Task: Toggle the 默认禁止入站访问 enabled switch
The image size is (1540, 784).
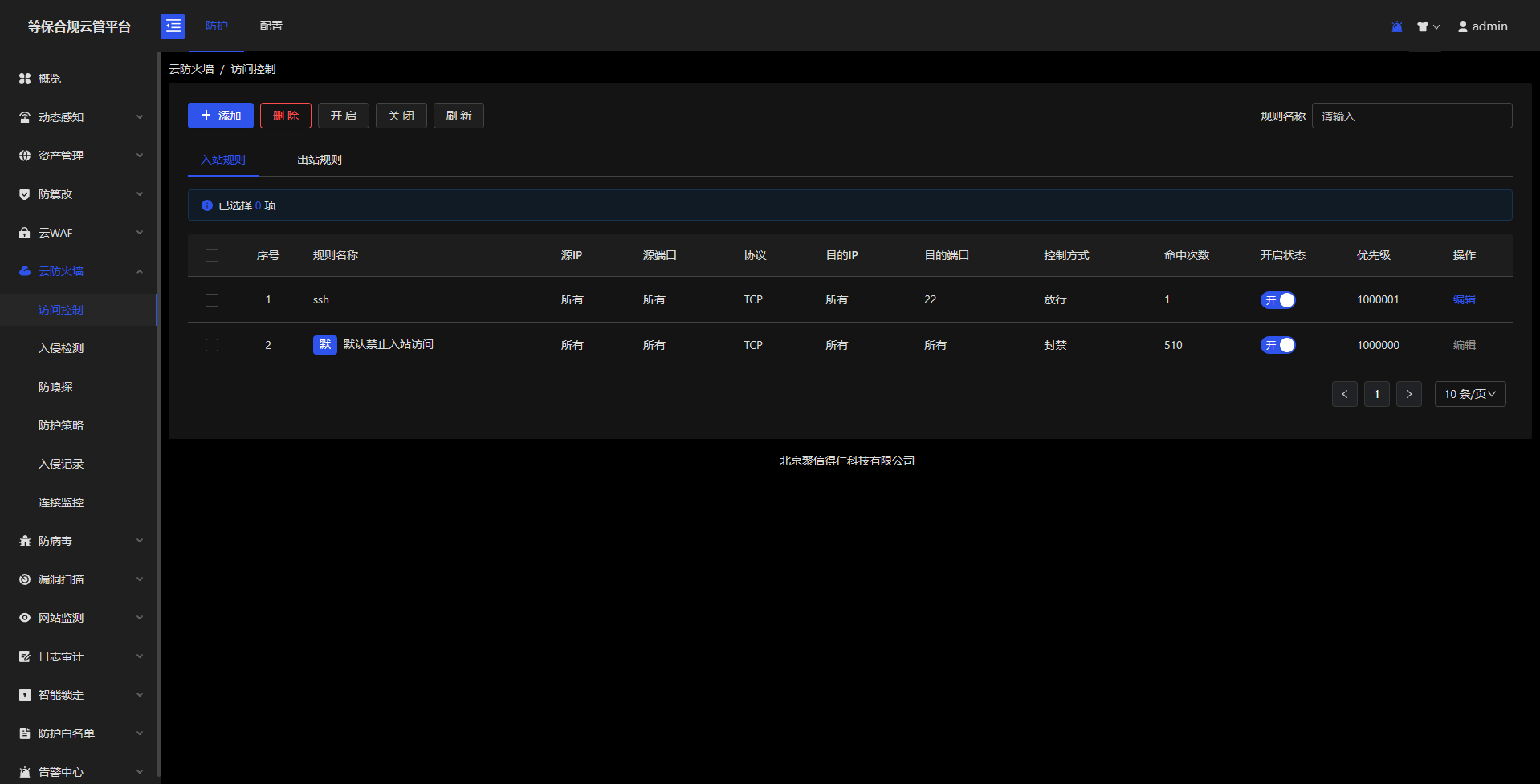Action: (x=1277, y=345)
